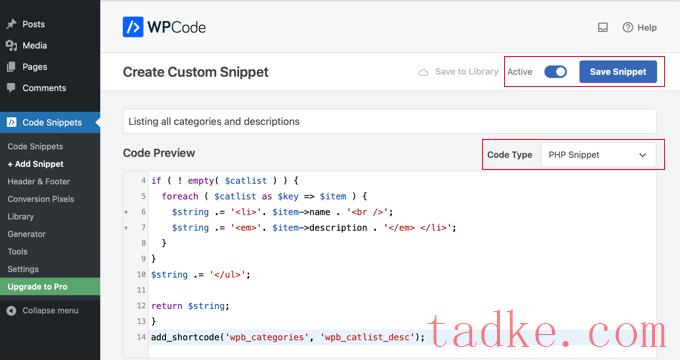Click the Pages icon in sidebar

11,67
